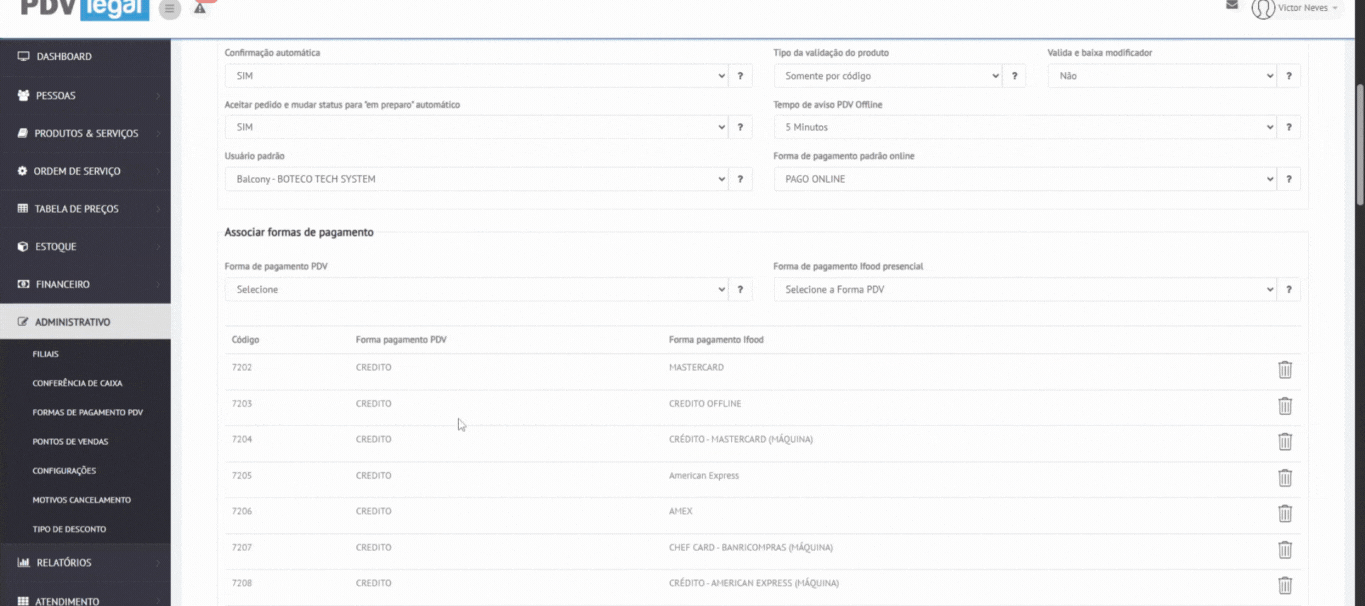The height and width of the screenshot is (606, 1365).
Task: Open the messages envelope icon
Action: (x=1232, y=6)
